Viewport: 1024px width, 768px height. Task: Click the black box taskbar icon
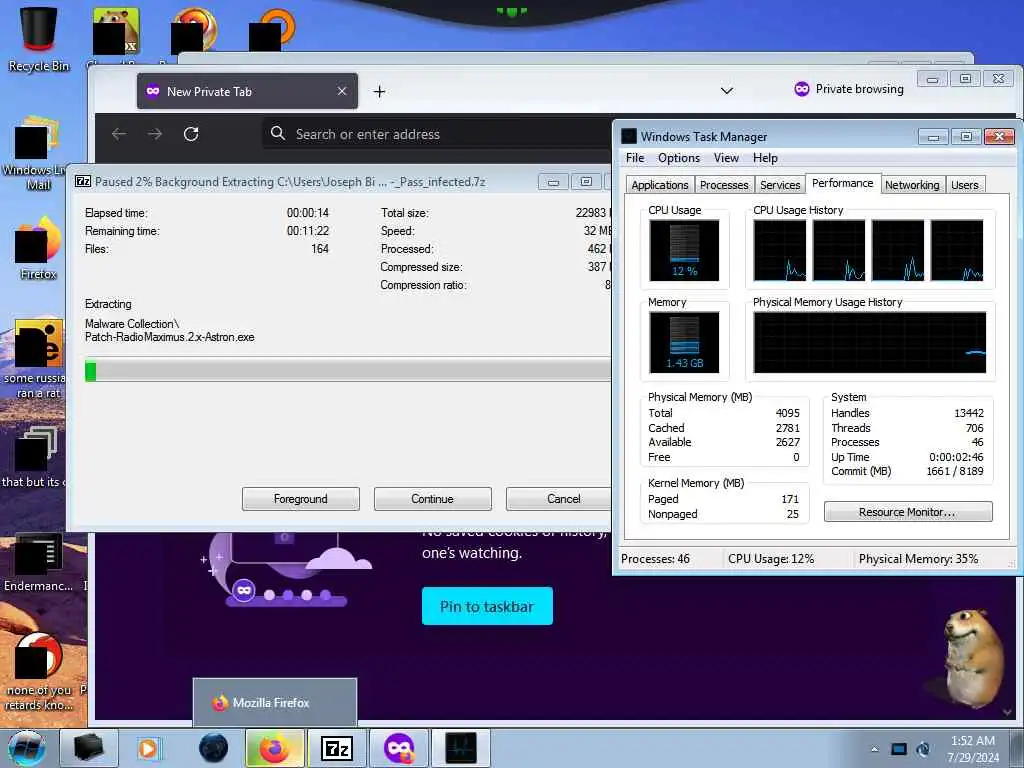coord(89,748)
